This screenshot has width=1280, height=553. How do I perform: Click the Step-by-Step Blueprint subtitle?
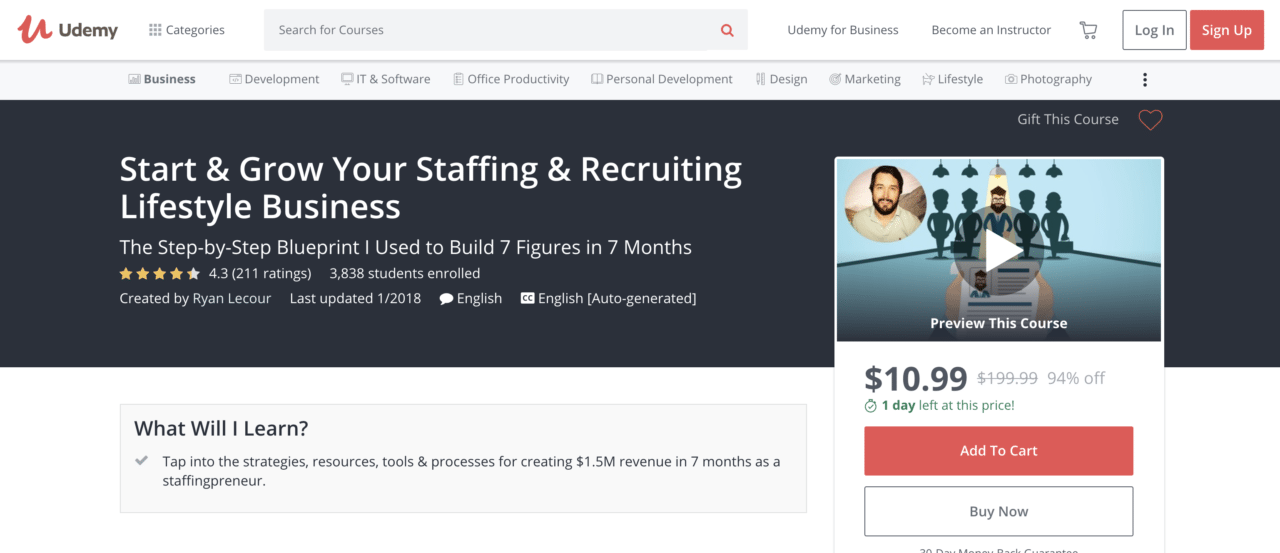point(405,247)
